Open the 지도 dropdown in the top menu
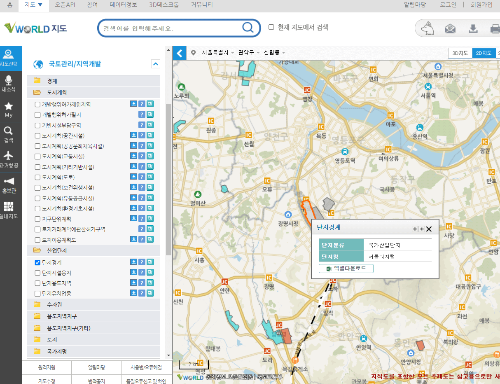This screenshot has width=500, height=384. [x=33, y=5]
